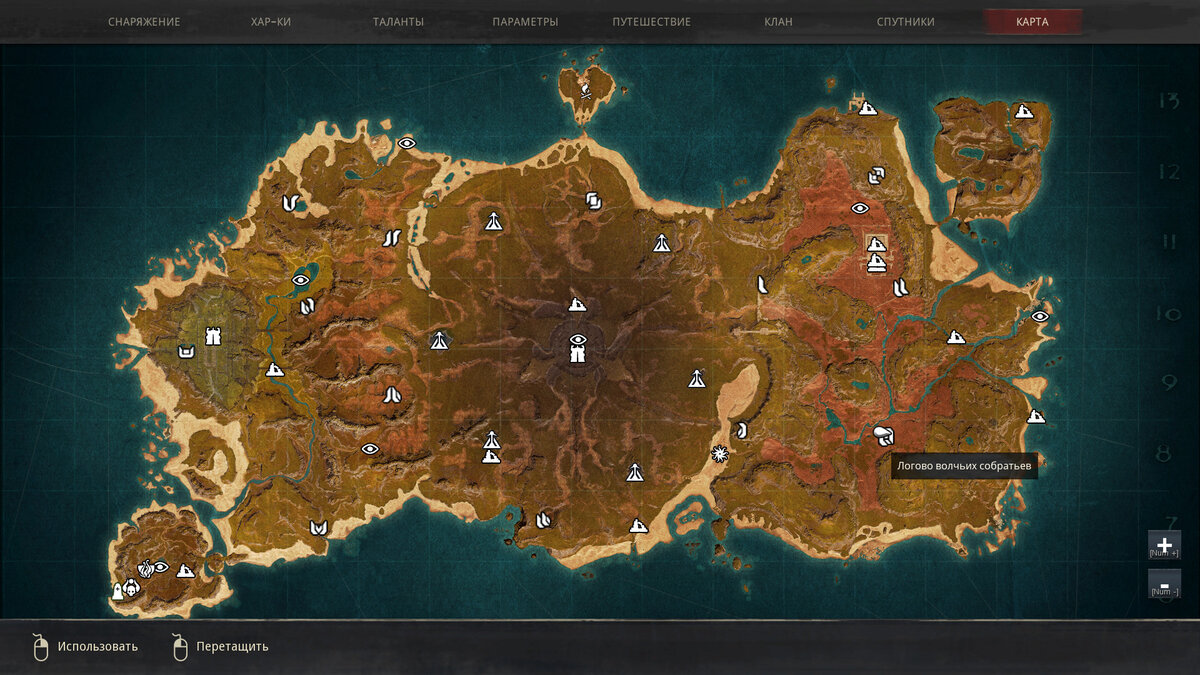Click the eye marker in the southwestern hills

click(x=370, y=449)
